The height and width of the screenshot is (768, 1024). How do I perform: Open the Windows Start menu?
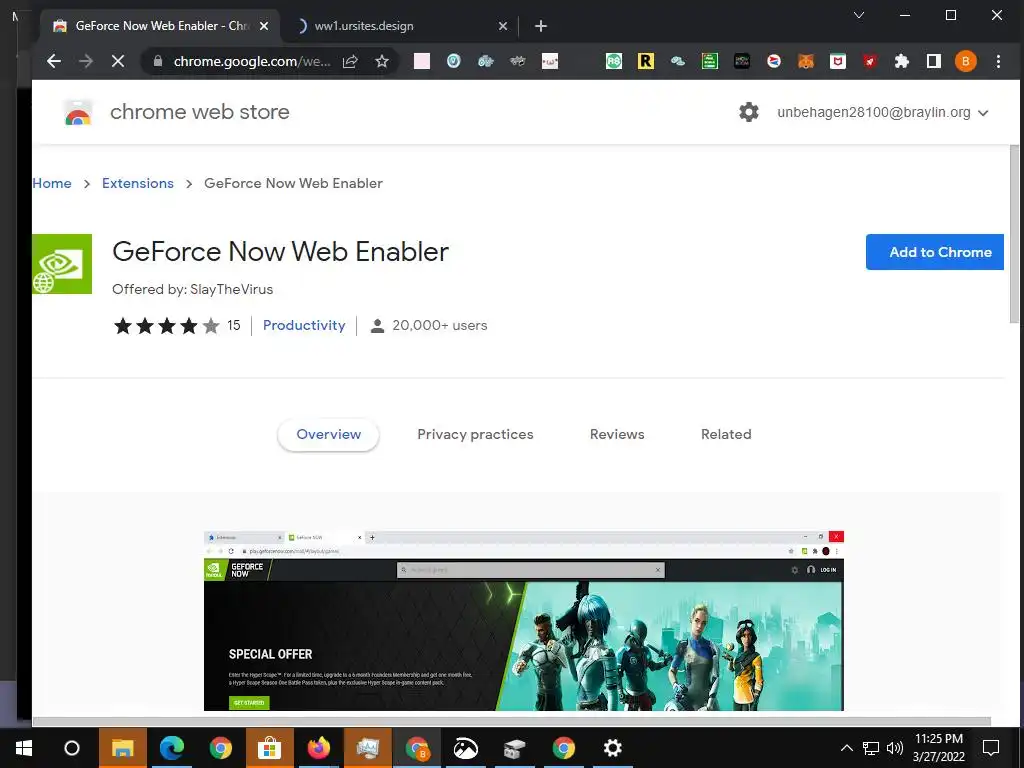tap(24, 748)
